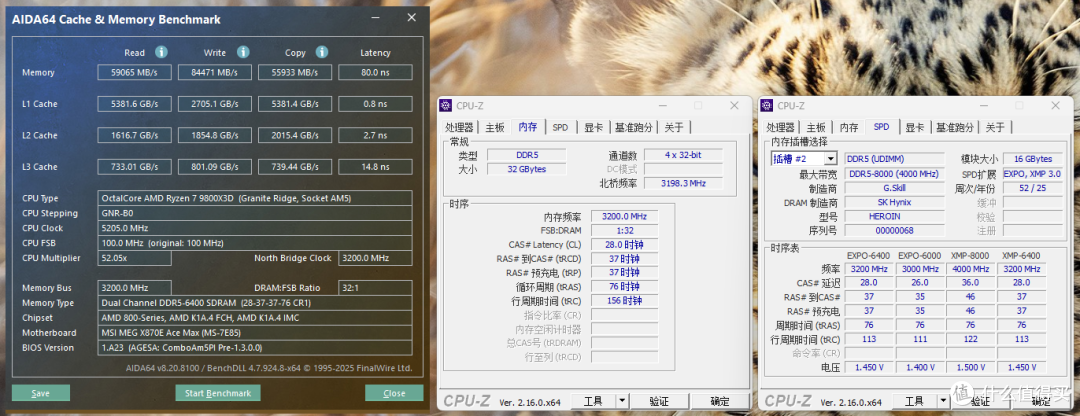Click the Memory Latency value 80.0 ns
The width and height of the screenshot is (1080, 416).
[x=375, y=72]
